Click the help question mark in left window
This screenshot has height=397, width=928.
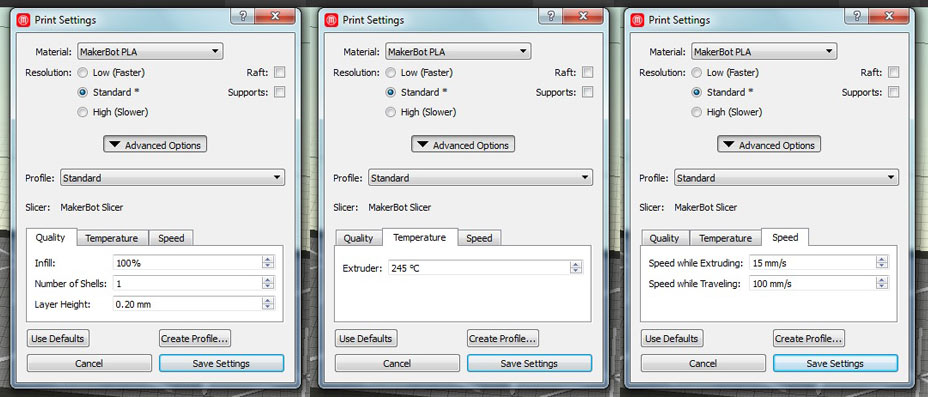[x=243, y=16]
